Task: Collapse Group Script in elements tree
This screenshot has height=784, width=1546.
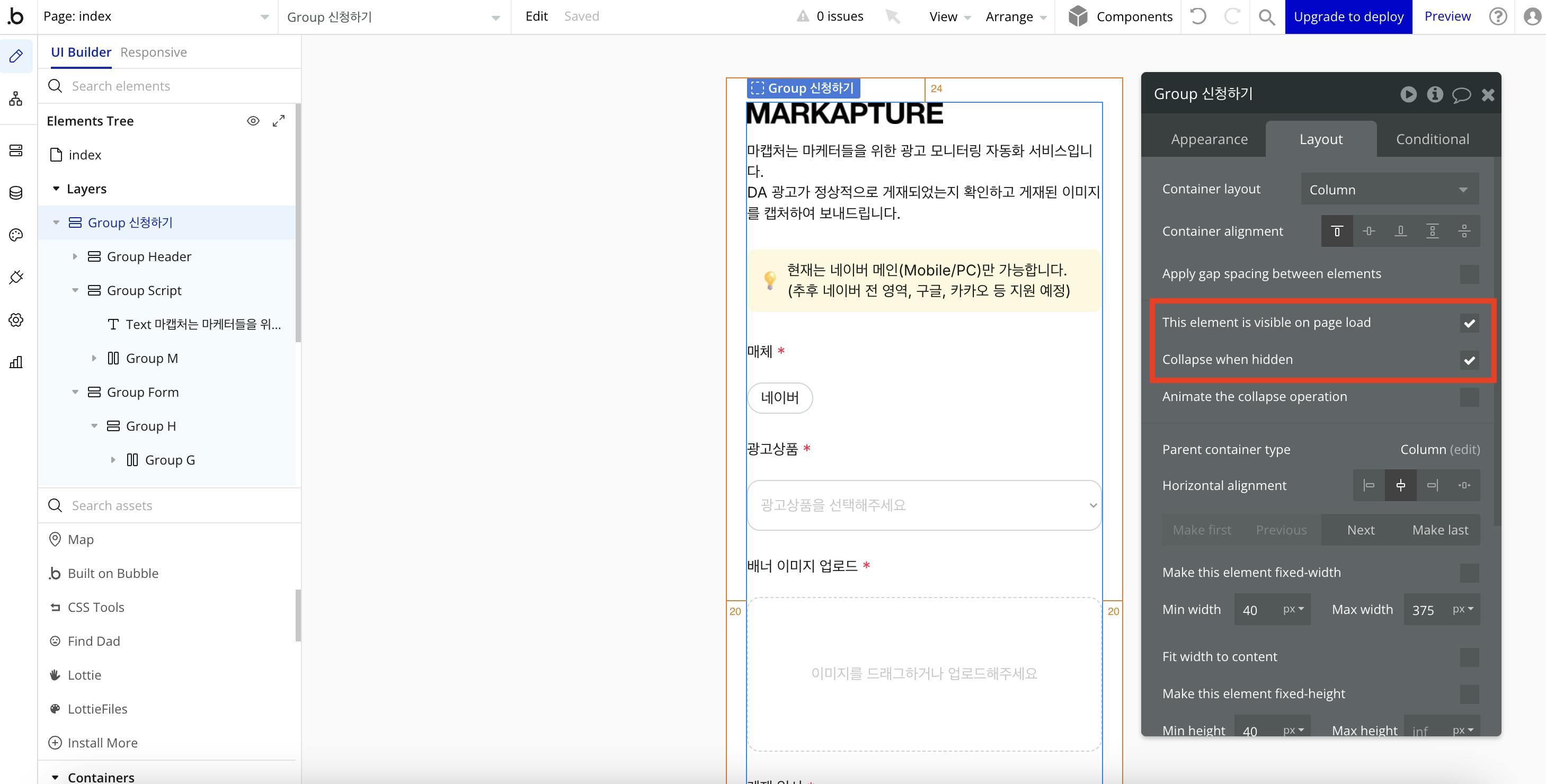Action: pos(75,290)
